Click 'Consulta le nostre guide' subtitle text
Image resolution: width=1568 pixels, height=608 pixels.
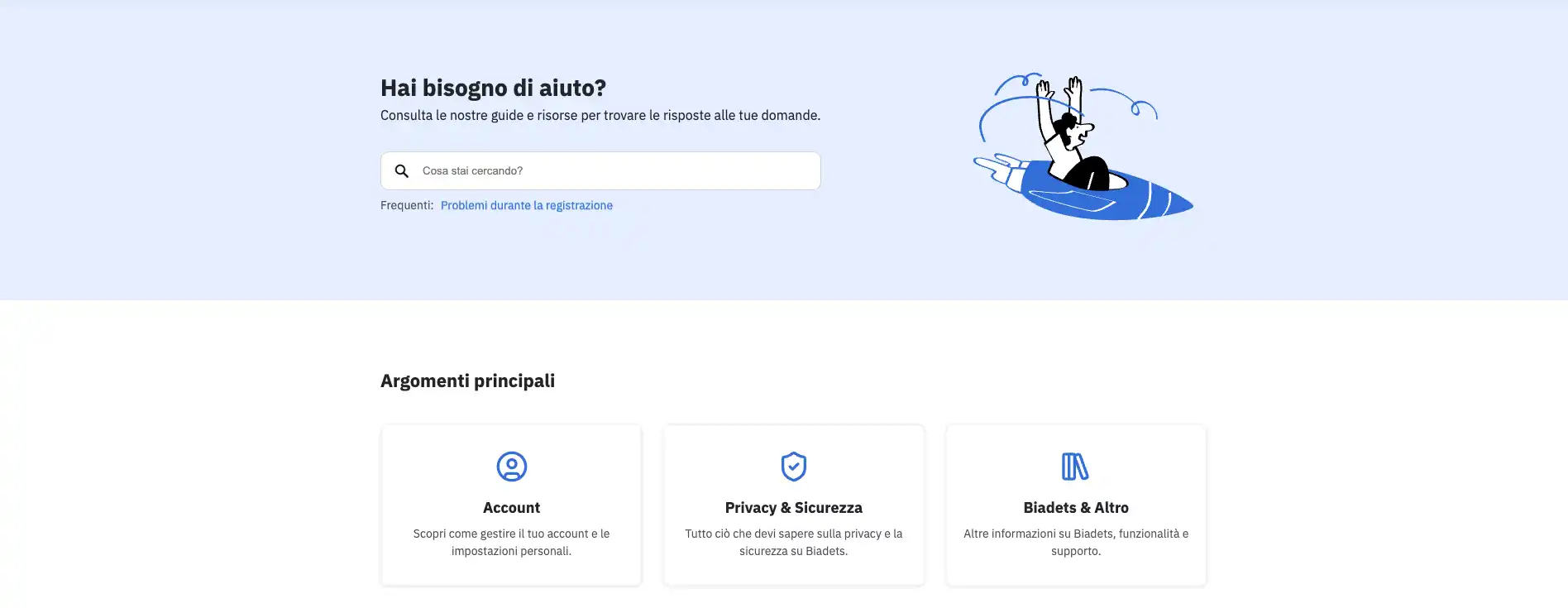[600, 116]
